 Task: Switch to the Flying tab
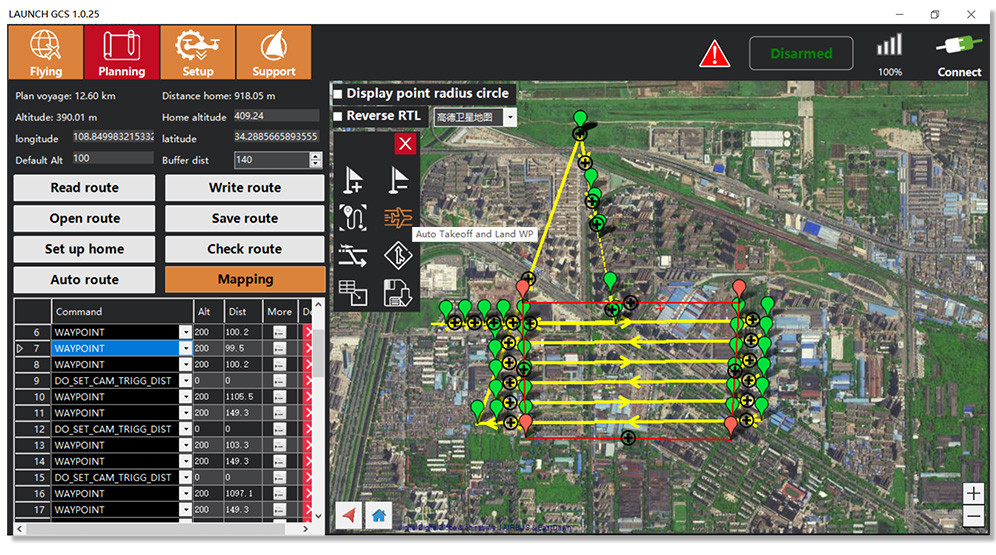[45, 52]
